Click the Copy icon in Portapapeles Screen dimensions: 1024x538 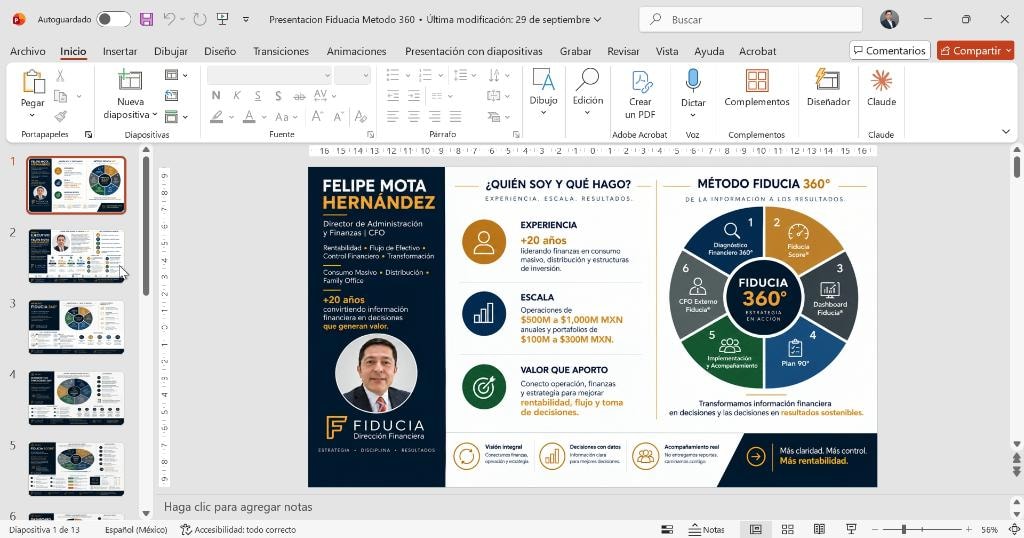tap(61, 97)
